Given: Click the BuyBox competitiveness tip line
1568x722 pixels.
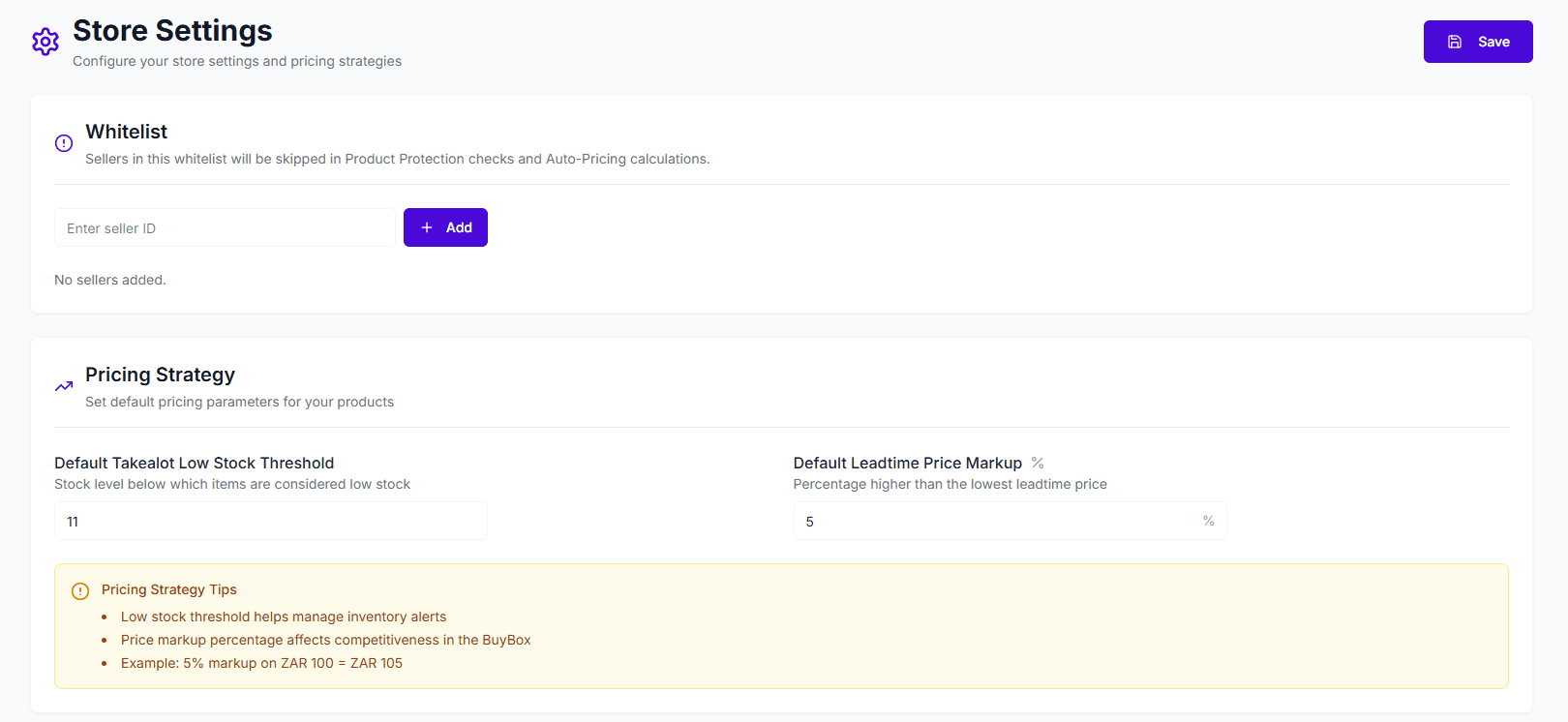Looking at the screenshot, I should (x=325, y=640).
